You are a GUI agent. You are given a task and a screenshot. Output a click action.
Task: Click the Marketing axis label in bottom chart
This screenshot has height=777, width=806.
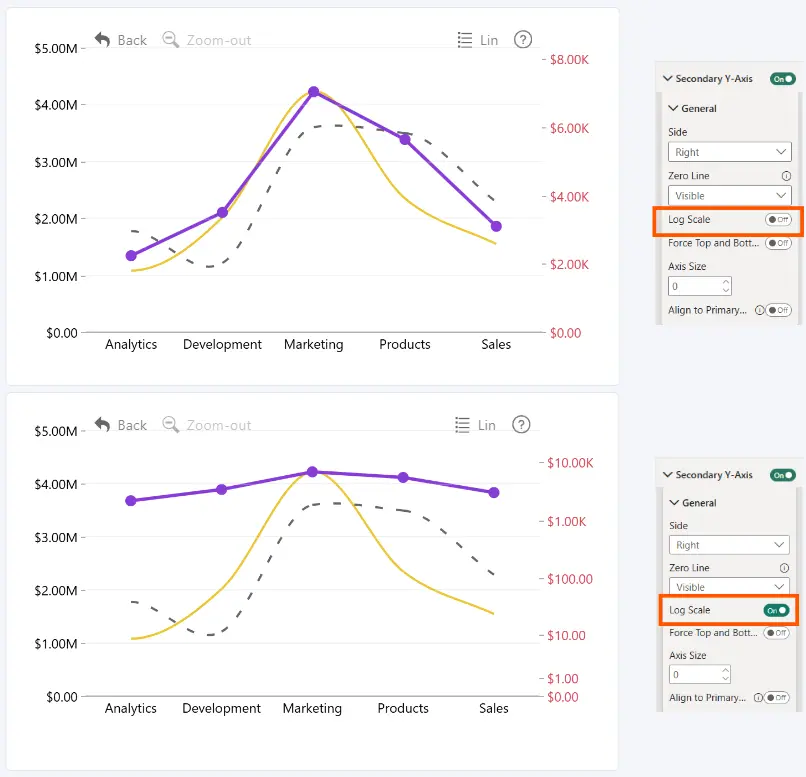click(312, 708)
